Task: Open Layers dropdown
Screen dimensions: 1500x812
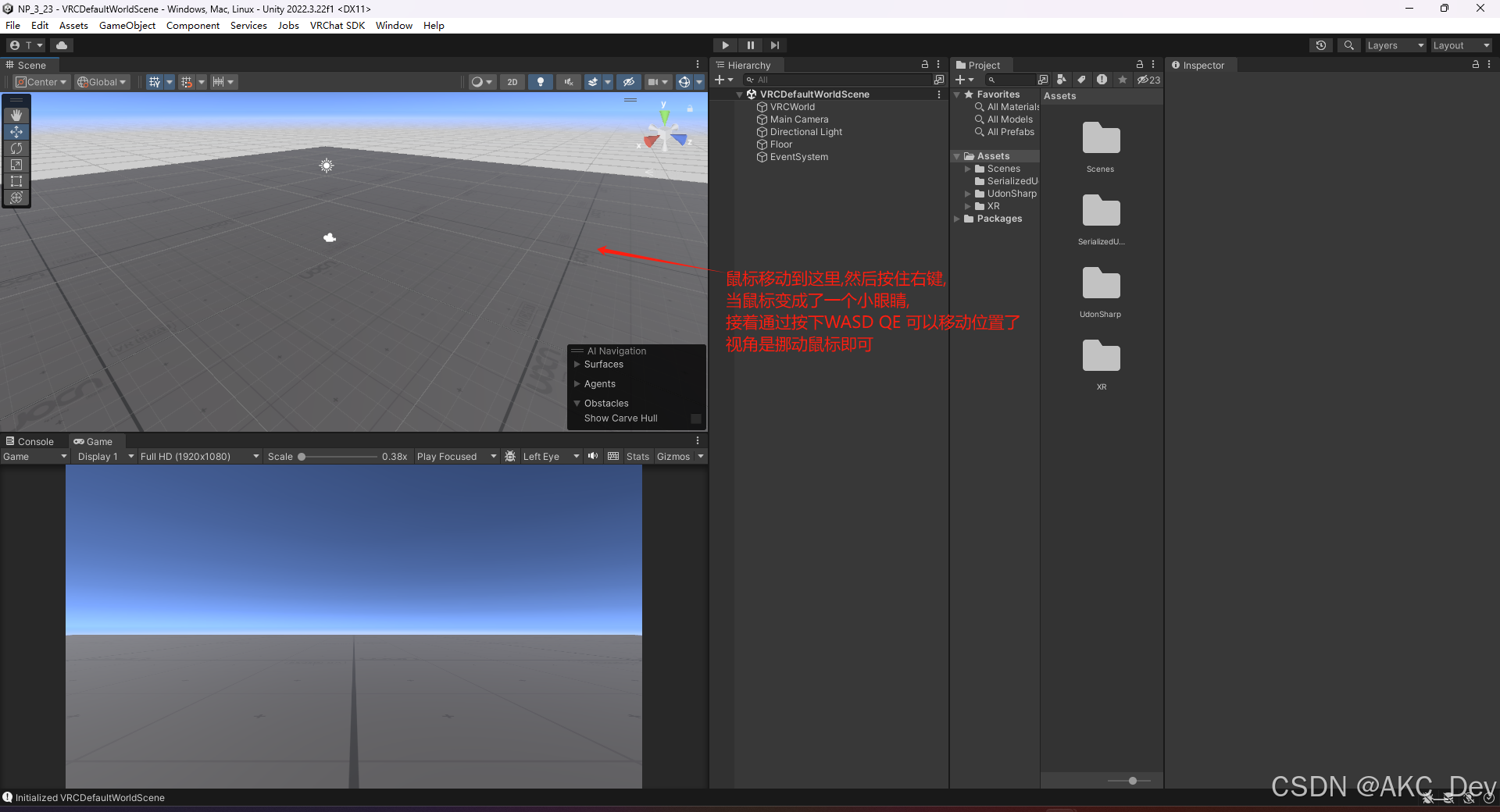Action: [x=1395, y=45]
